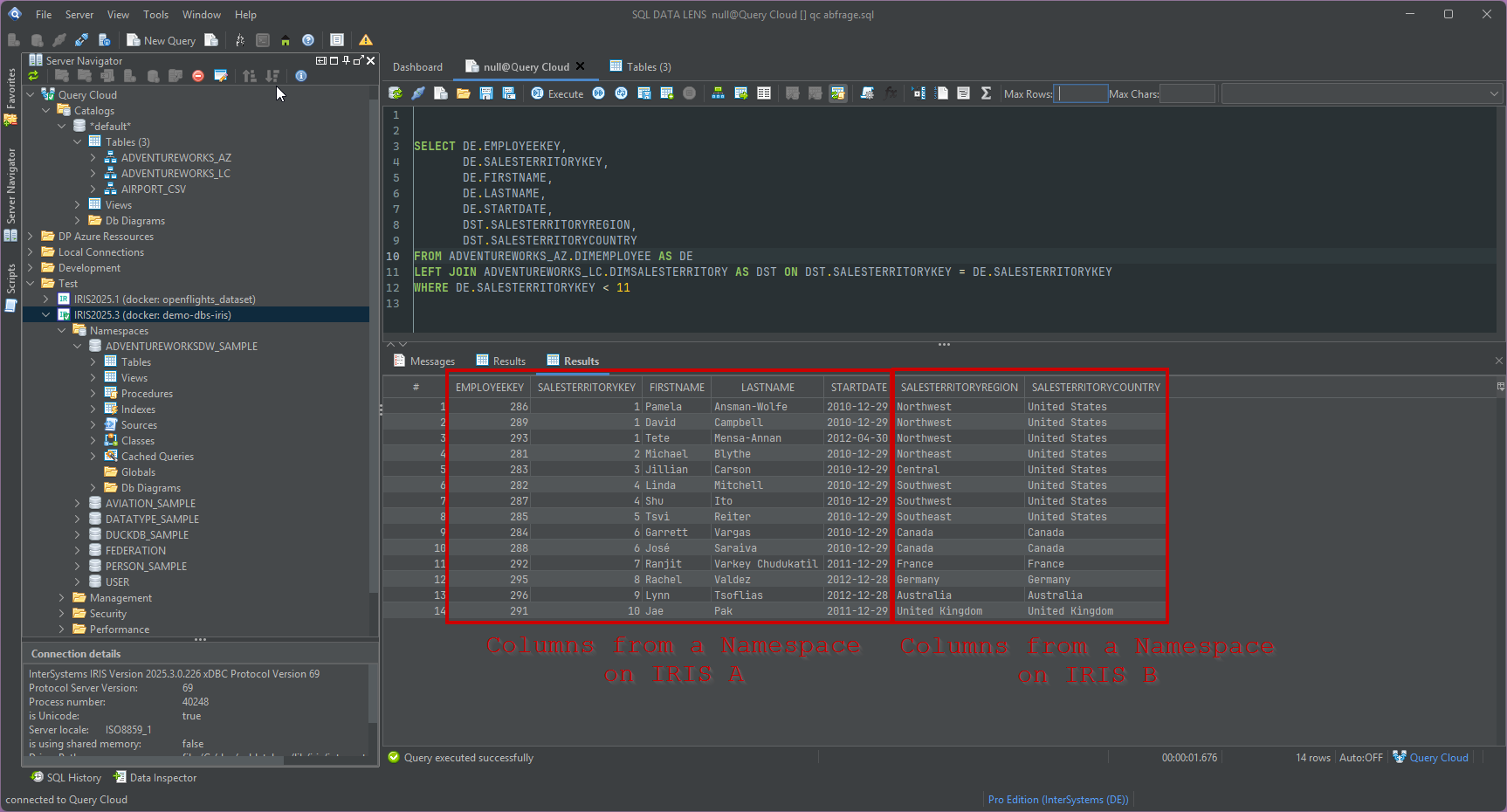This screenshot has height=812, width=1507.
Task: Open the Messages results tab
Action: coord(424,361)
